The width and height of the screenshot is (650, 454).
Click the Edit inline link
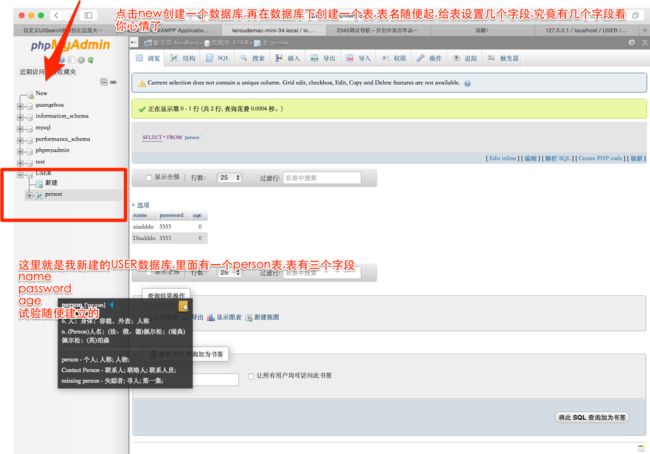tap(502, 158)
